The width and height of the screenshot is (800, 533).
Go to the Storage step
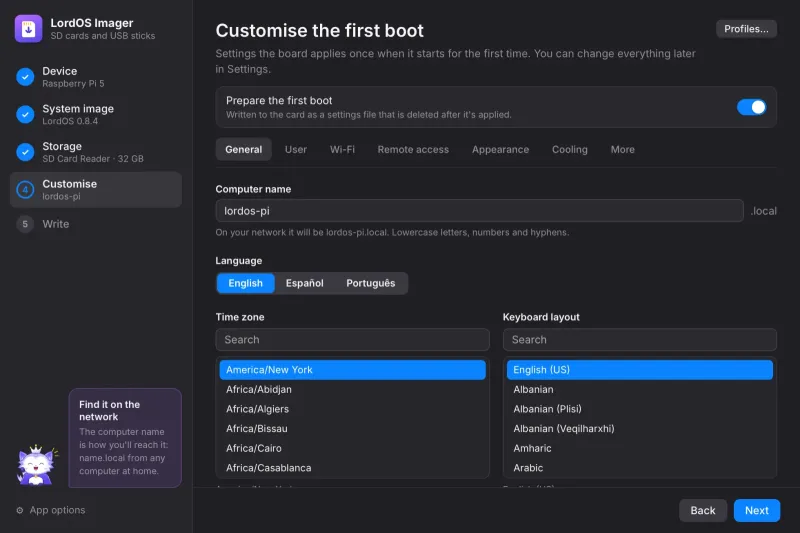[x=96, y=152]
